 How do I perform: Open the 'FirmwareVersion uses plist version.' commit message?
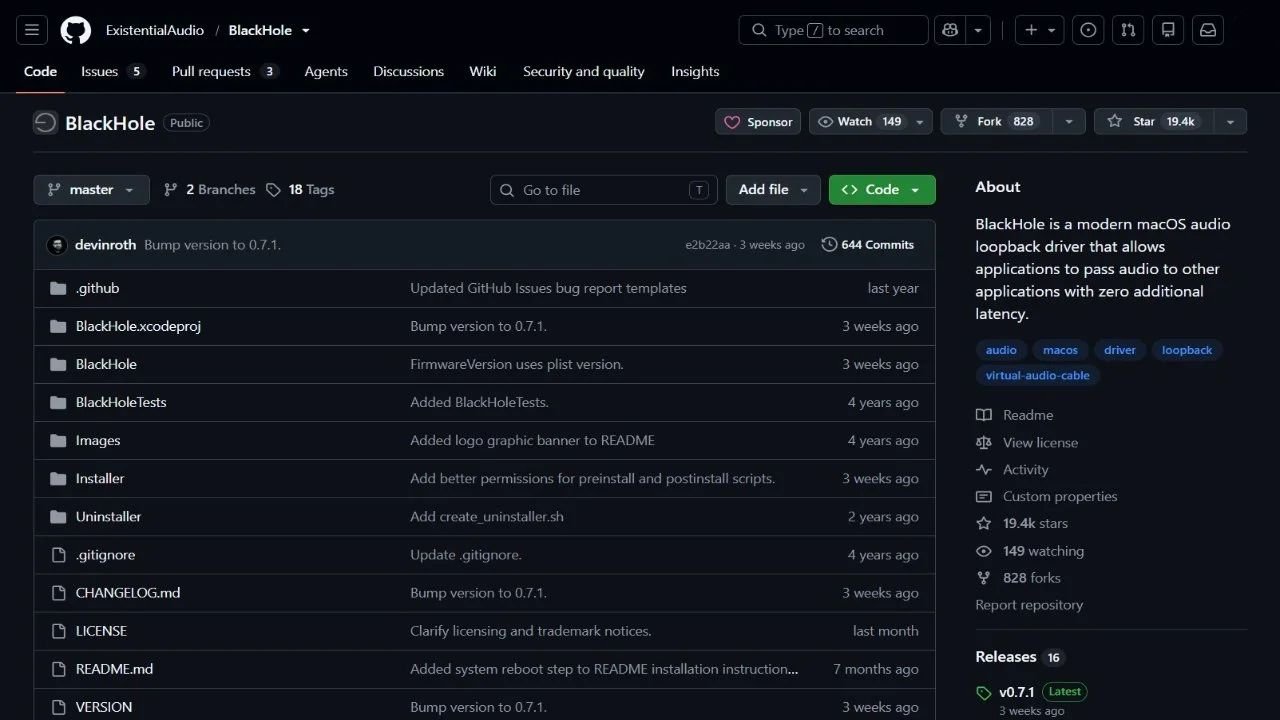click(516, 364)
